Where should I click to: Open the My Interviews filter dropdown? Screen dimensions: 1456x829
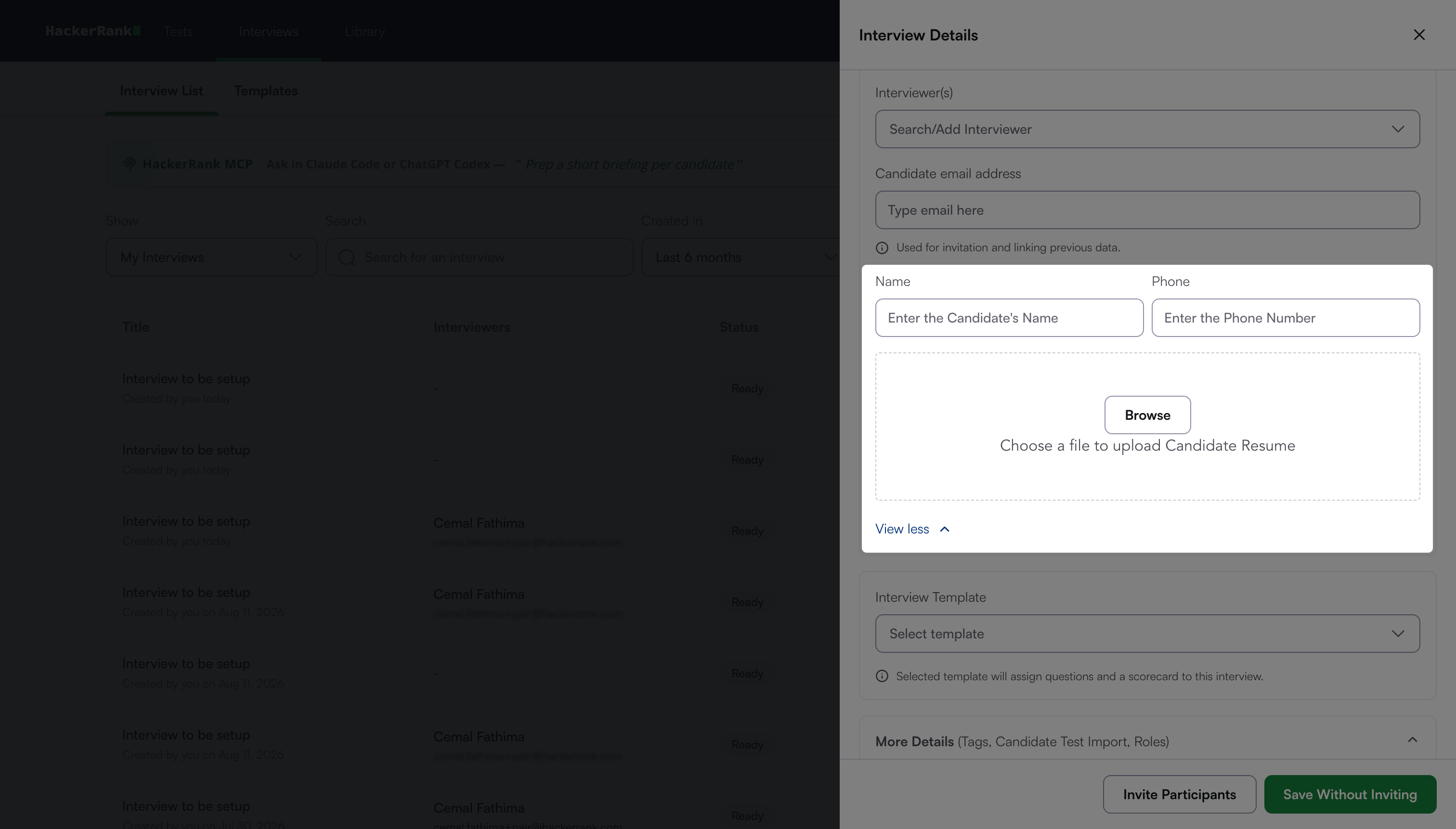coord(211,258)
